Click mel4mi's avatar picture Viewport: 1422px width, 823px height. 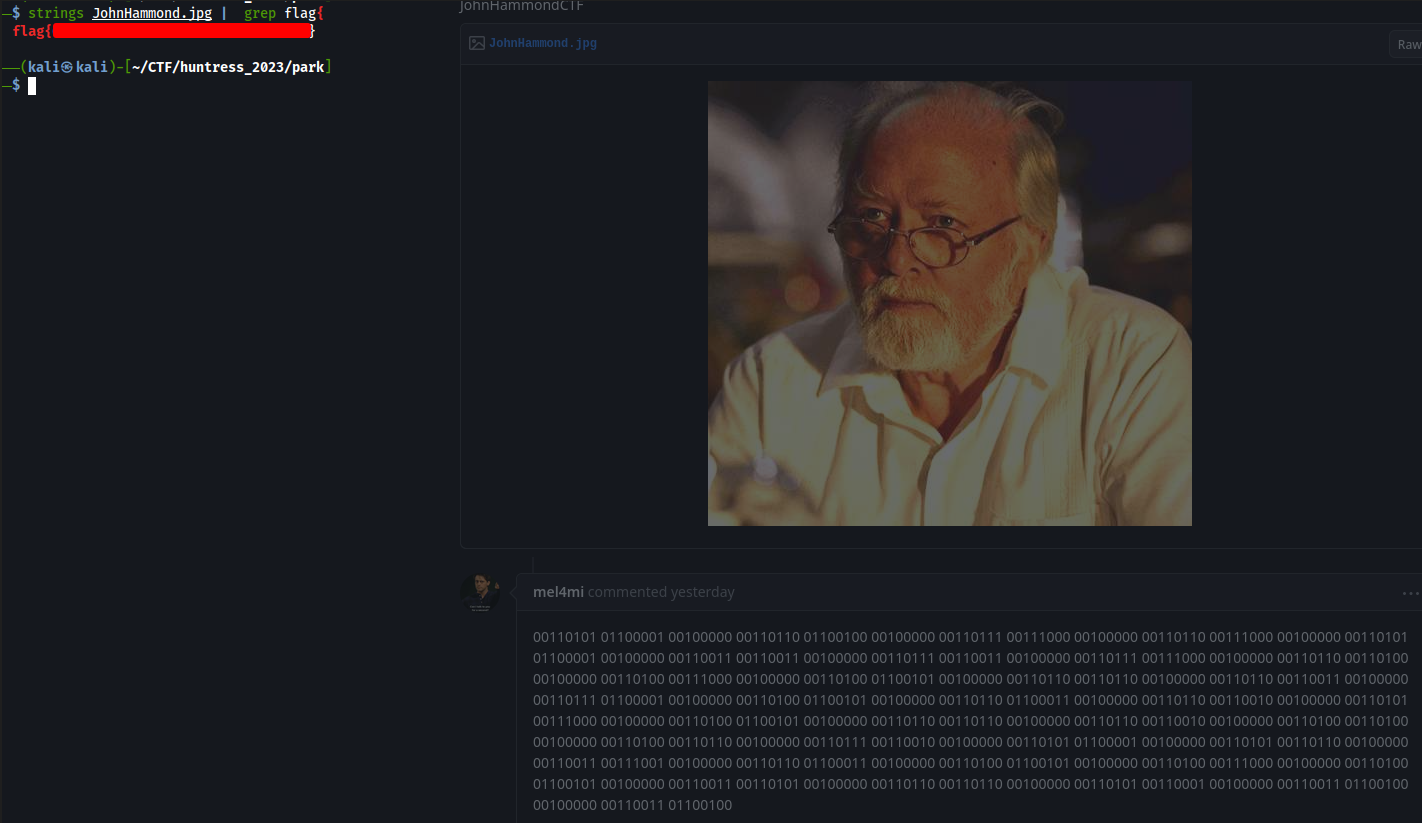[x=480, y=592]
